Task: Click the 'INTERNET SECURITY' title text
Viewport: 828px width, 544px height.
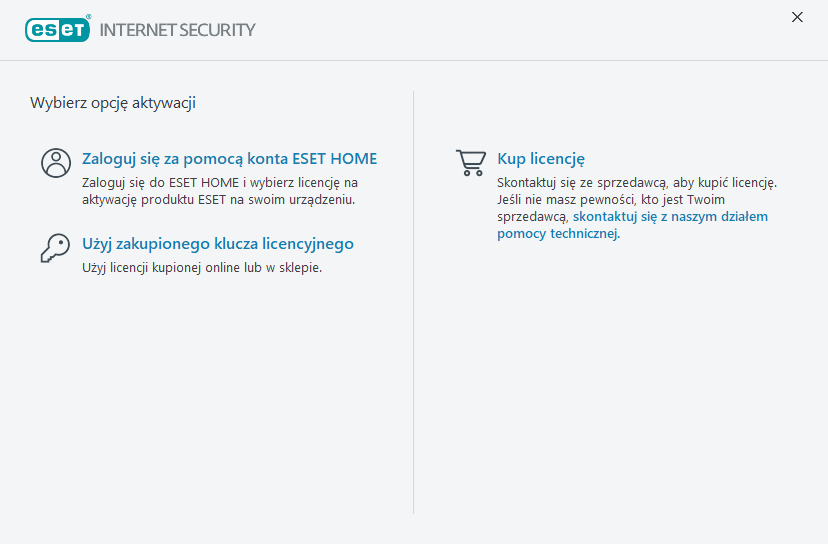Action: (177, 30)
